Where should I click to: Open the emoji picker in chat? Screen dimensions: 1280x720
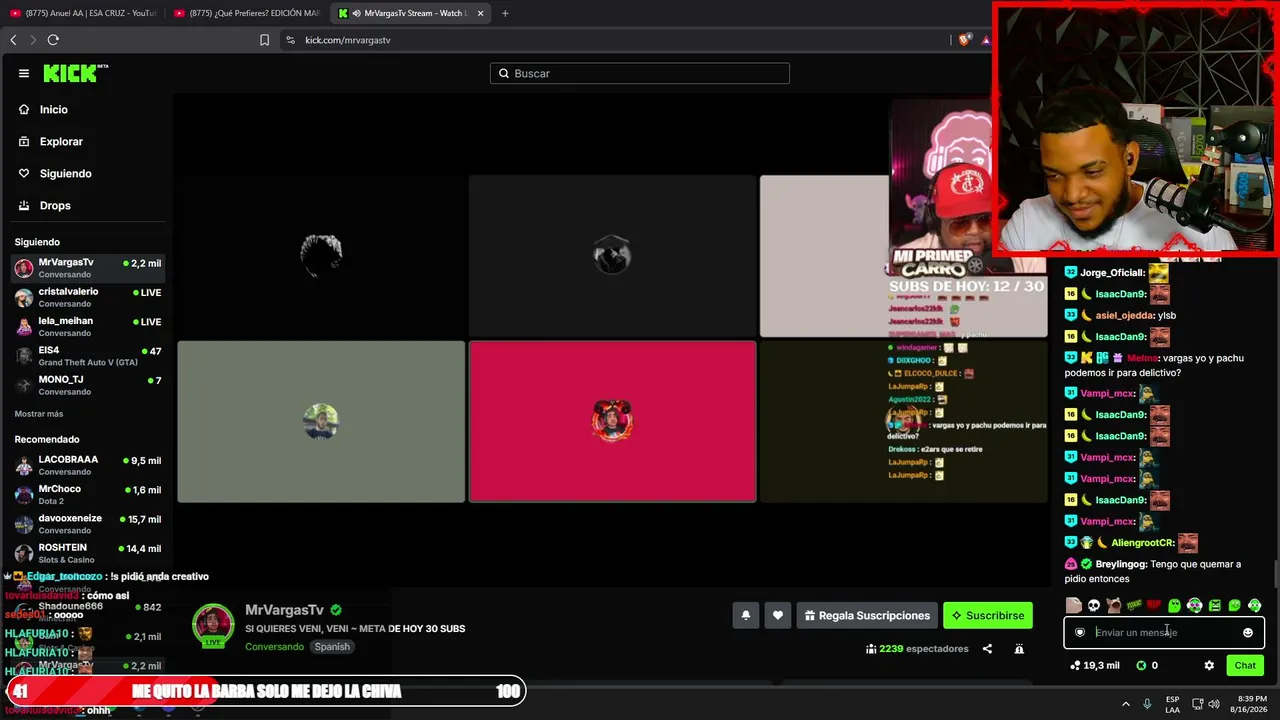pyautogui.click(x=1248, y=632)
